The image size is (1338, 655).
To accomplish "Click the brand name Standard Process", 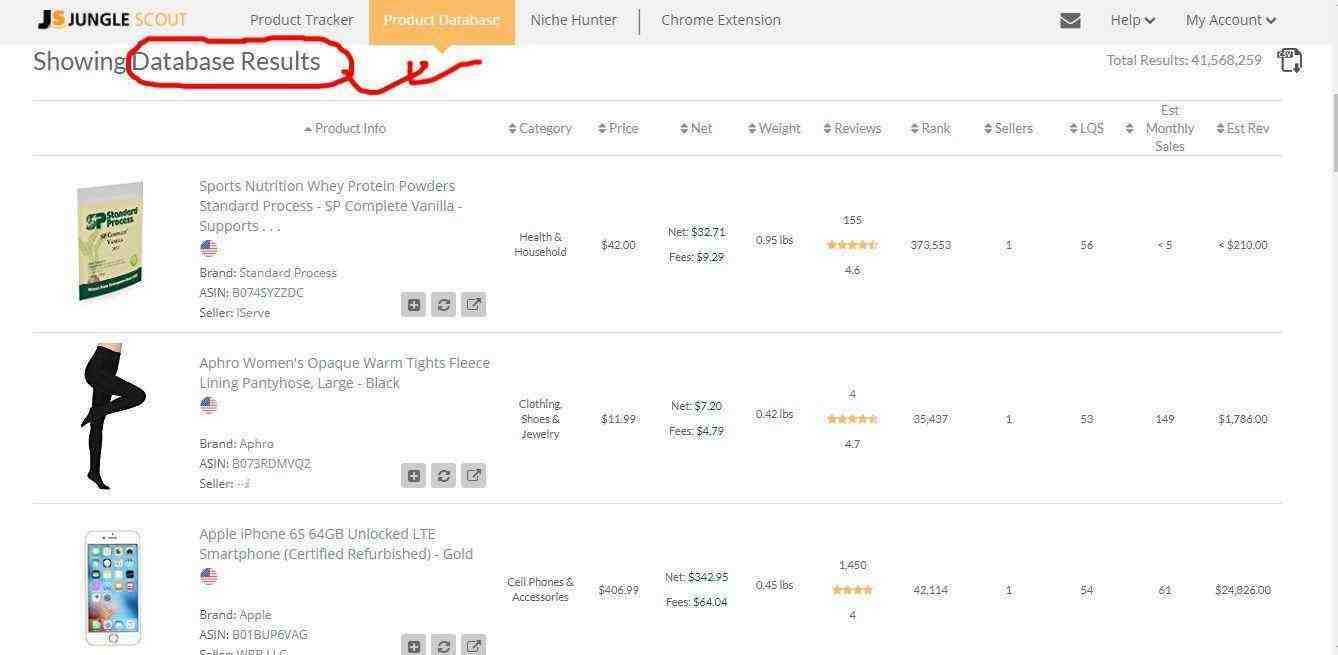I will [288, 273].
